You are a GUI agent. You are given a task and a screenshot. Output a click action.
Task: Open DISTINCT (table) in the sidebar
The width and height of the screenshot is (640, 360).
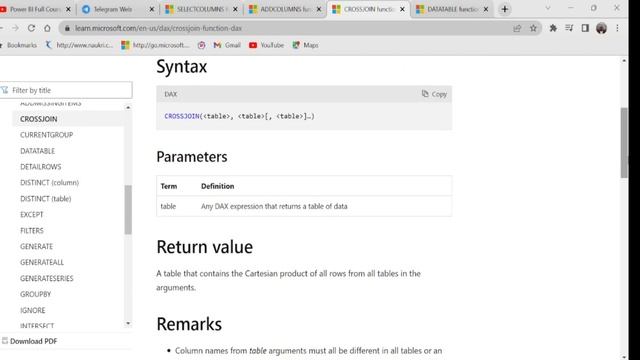click(46, 199)
